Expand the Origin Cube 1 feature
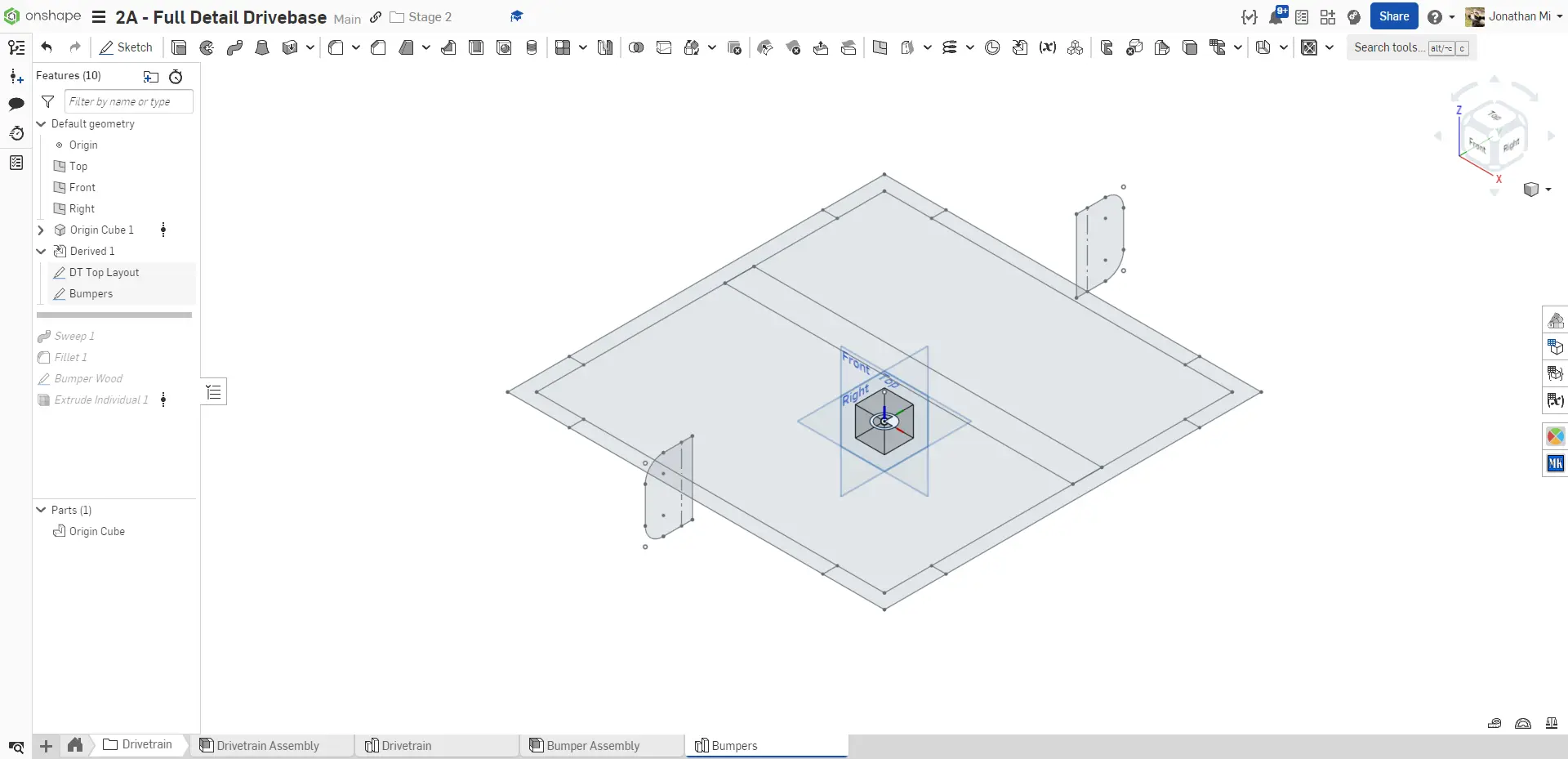 coord(41,230)
